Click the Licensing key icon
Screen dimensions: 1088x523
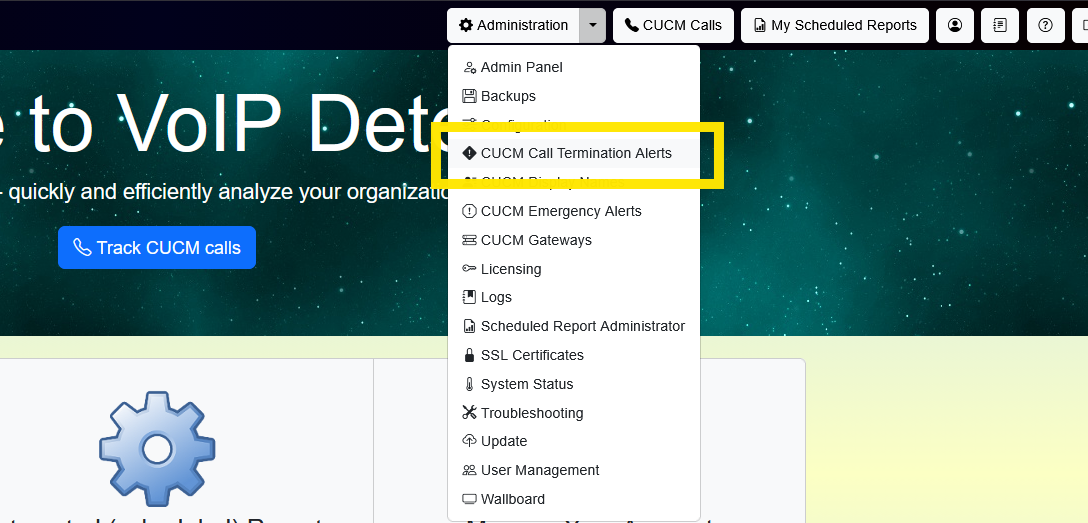pos(469,268)
